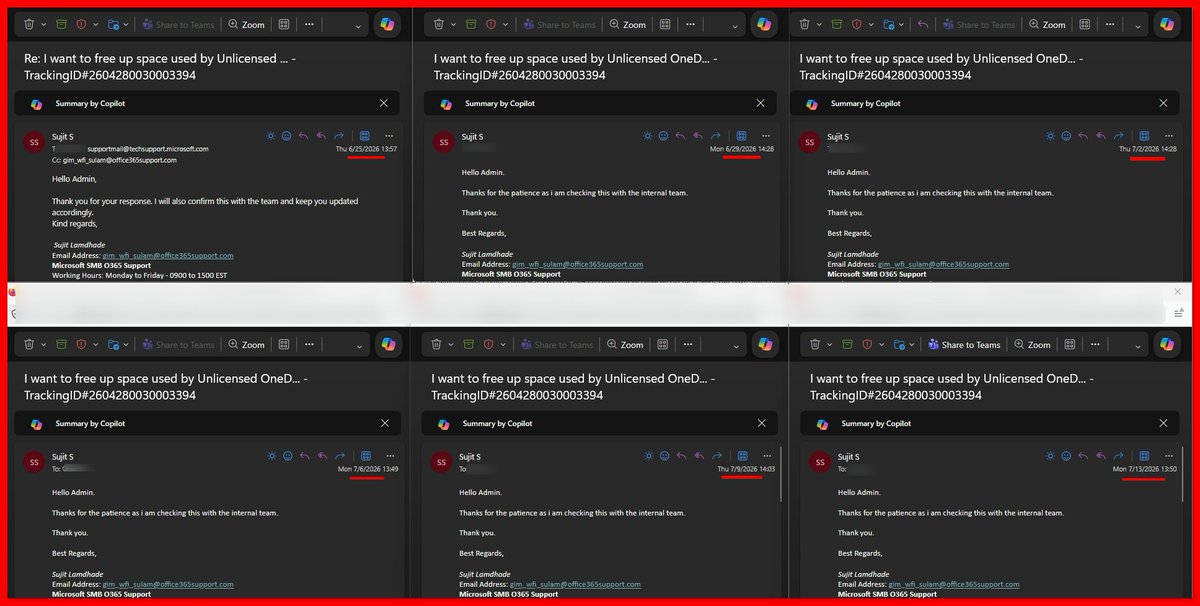Open email address link in 7/9/2026 message
Viewport: 1200px width, 606px height.
click(x=575, y=584)
